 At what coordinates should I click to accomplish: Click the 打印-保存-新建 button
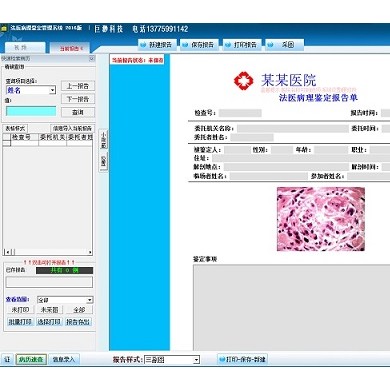(242, 359)
